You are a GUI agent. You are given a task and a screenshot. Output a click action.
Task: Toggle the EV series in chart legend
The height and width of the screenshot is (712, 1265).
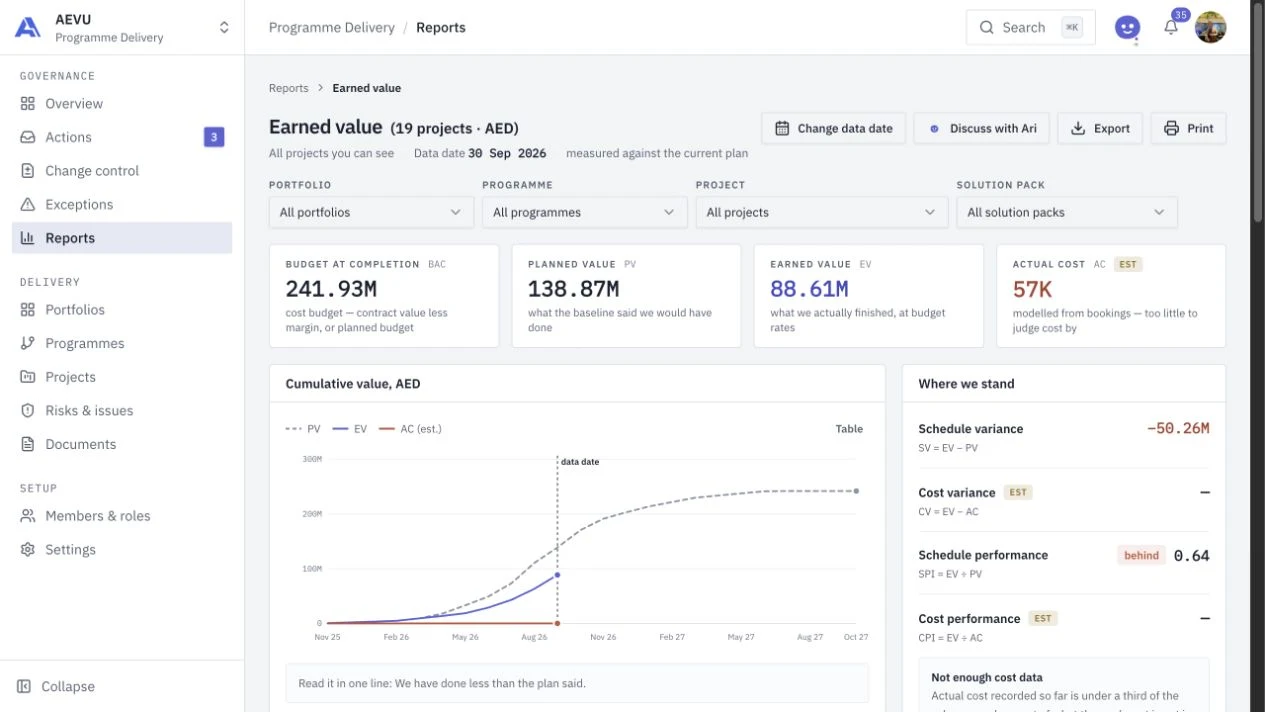[x=349, y=429]
